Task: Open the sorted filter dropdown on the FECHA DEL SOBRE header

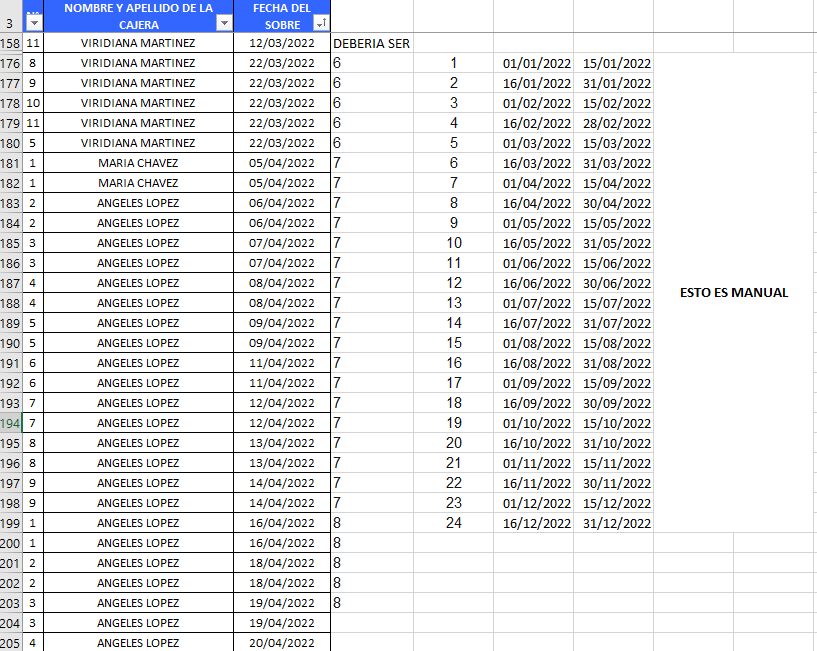Action: click(x=320, y=23)
